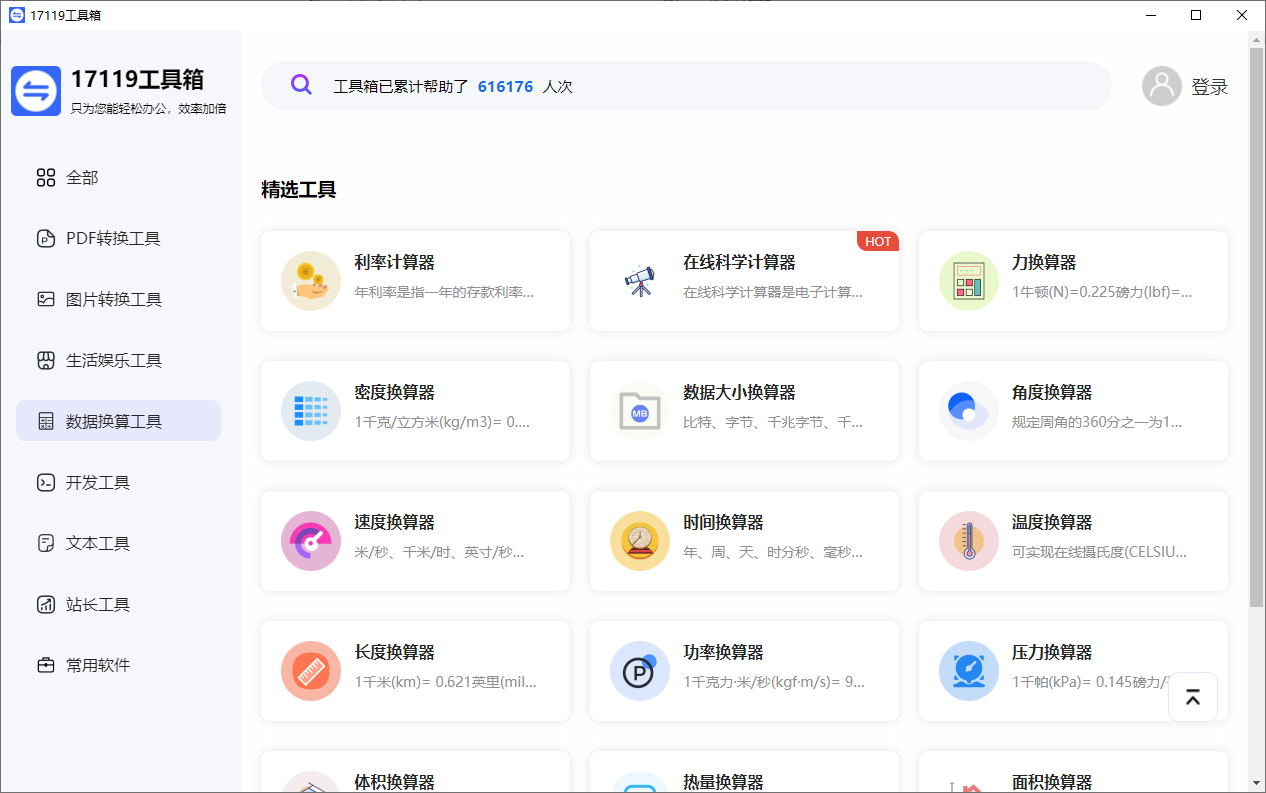Click the 速度换算器 title text
This screenshot has height=793, width=1266.
click(395, 523)
